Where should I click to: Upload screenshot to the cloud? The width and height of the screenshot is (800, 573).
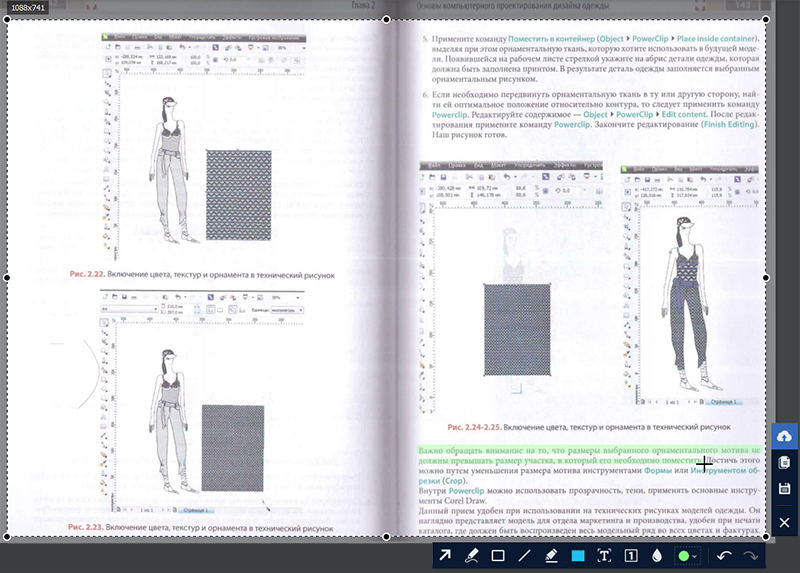(784, 437)
